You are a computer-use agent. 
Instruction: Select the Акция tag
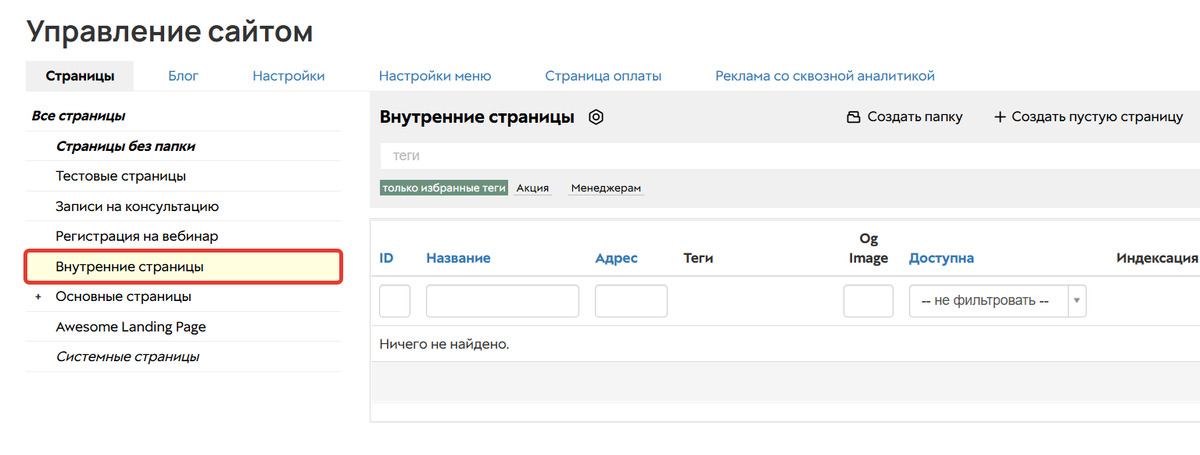pyautogui.click(x=533, y=188)
